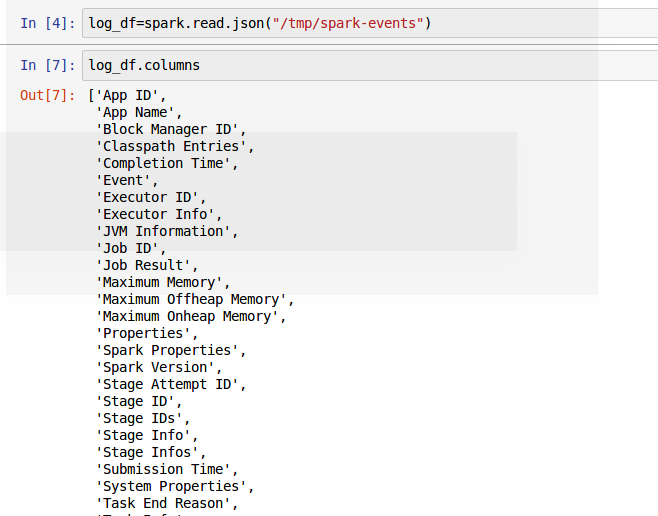Click the 'Executor ID' output line
This screenshot has width=658, height=516.
(x=151, y=198)
